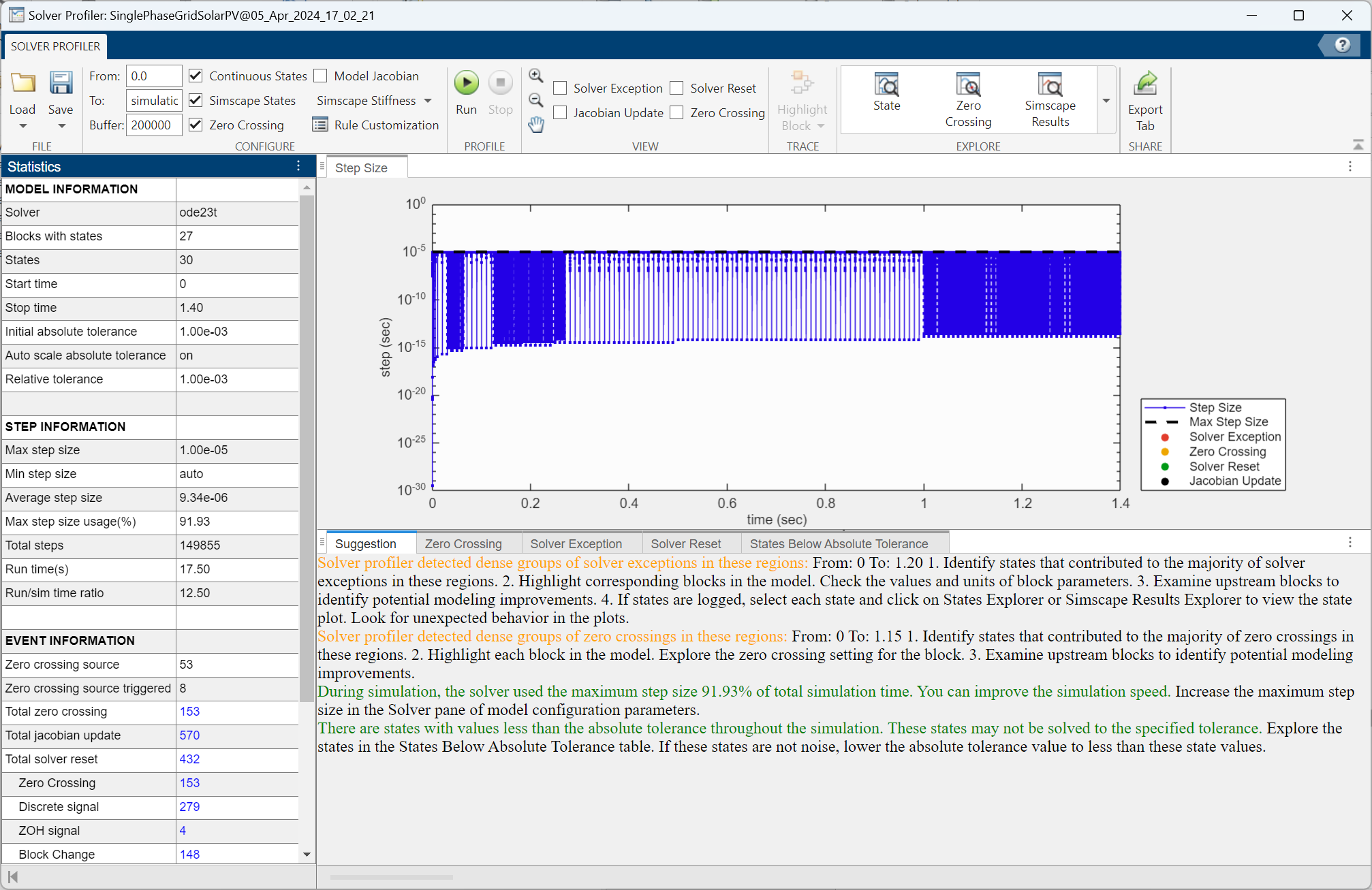Image resolution: width=1372 pixels, height=890 pixels.
Task: Expand the Explore gallery dropdown arrow
Action: [1106, 100]
